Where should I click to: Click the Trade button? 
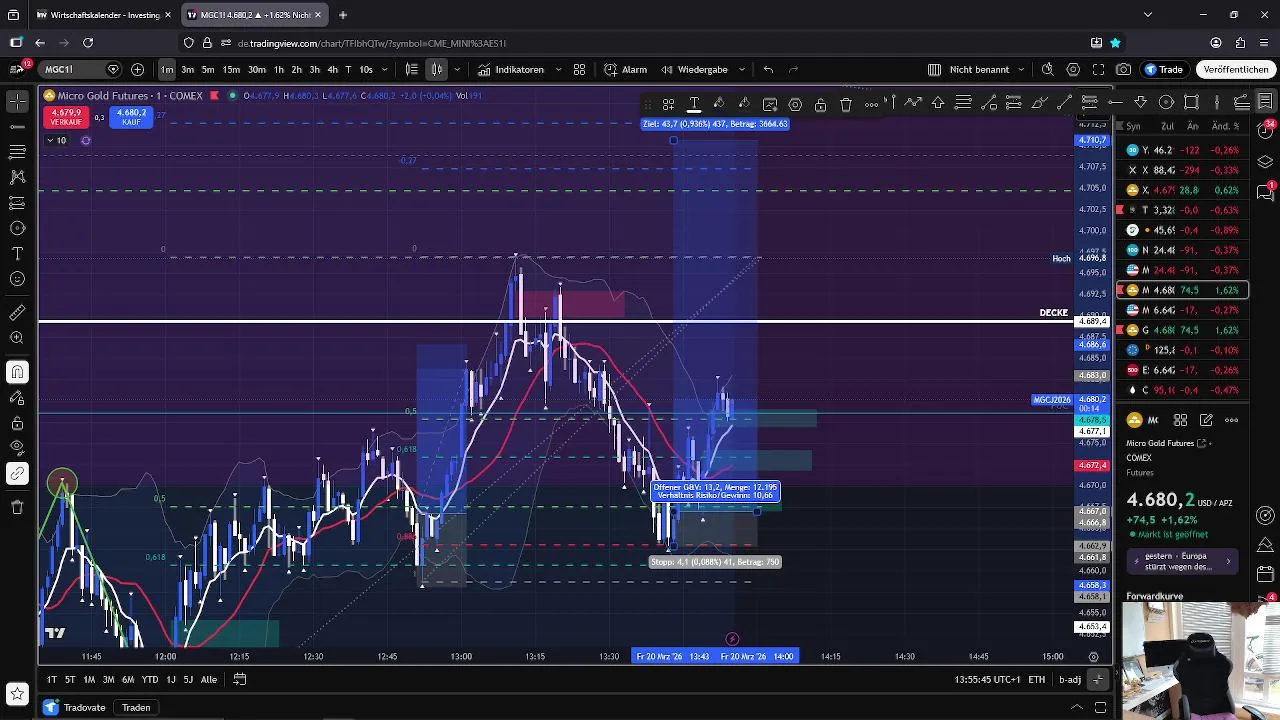point(1164,69)
